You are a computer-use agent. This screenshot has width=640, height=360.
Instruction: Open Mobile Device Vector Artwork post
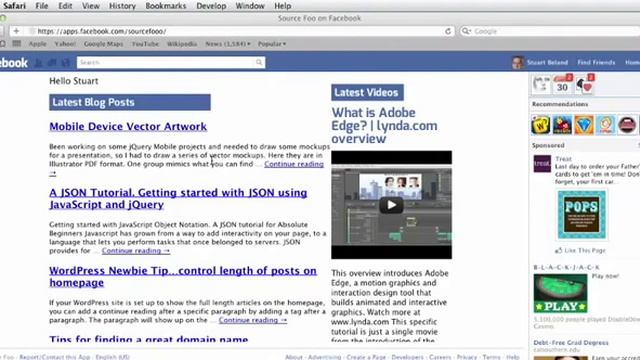(128, 127)
